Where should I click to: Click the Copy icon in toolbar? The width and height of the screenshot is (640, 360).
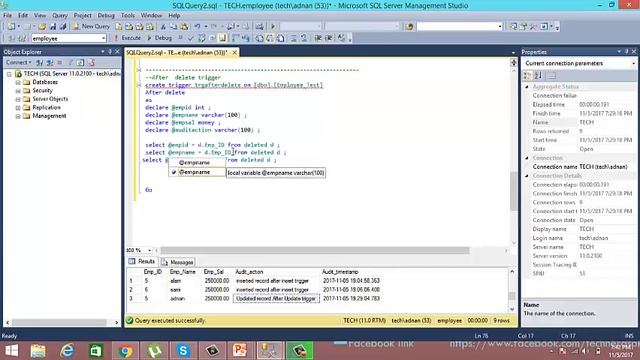pos(173,27)
